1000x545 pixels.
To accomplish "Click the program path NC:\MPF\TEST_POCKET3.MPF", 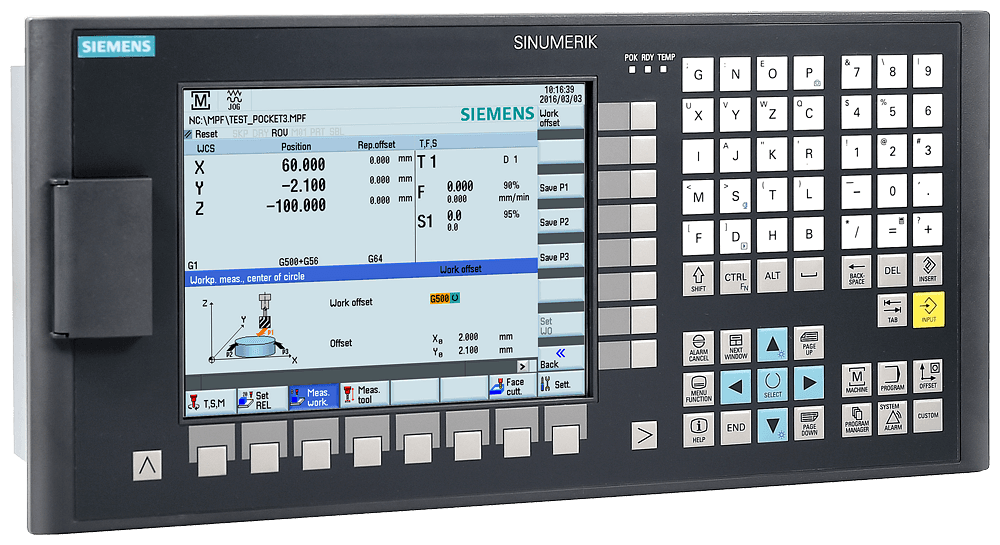I will pyautogui.click(x=247, y=119).
